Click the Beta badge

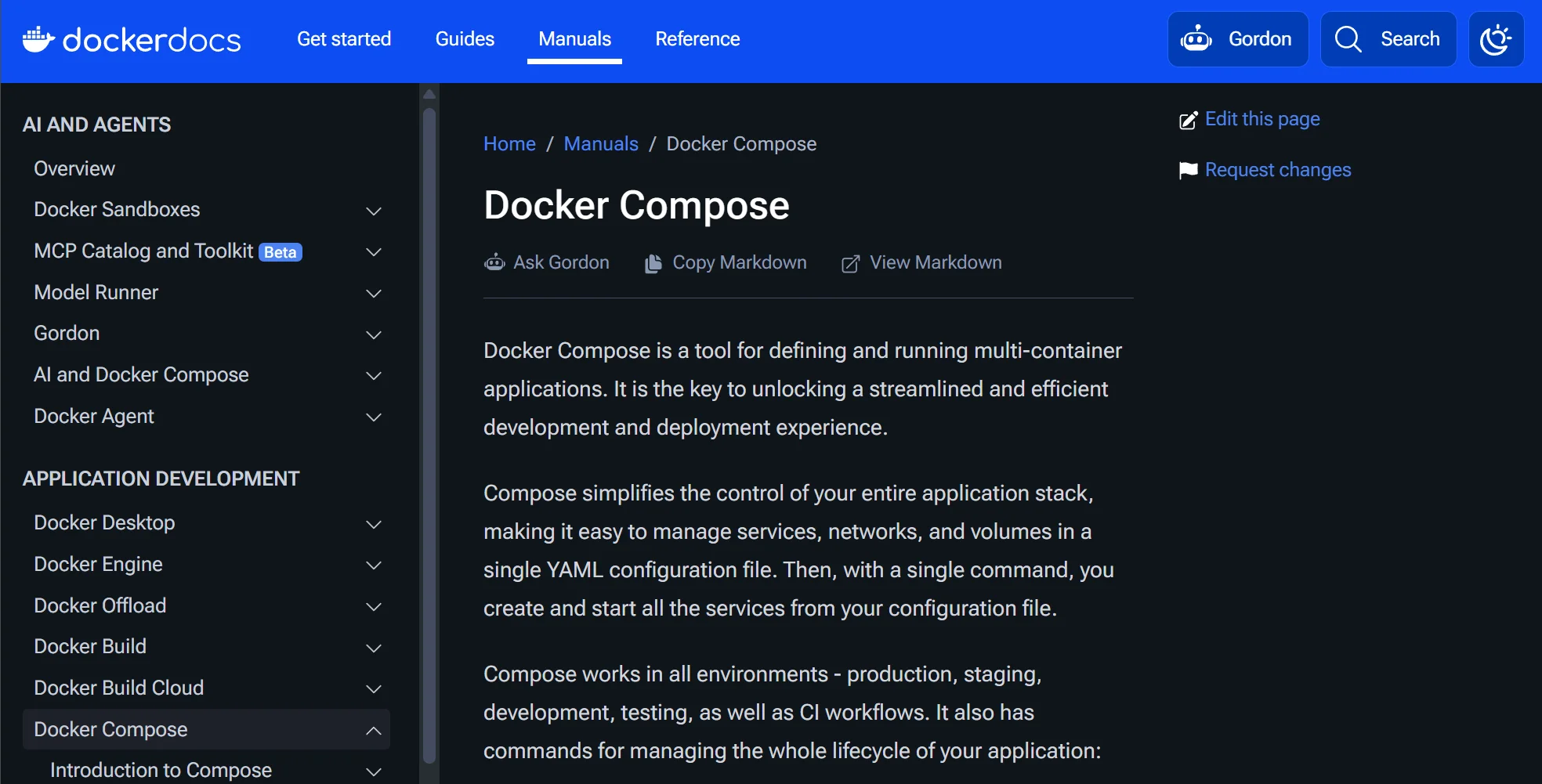click(281, 252)
